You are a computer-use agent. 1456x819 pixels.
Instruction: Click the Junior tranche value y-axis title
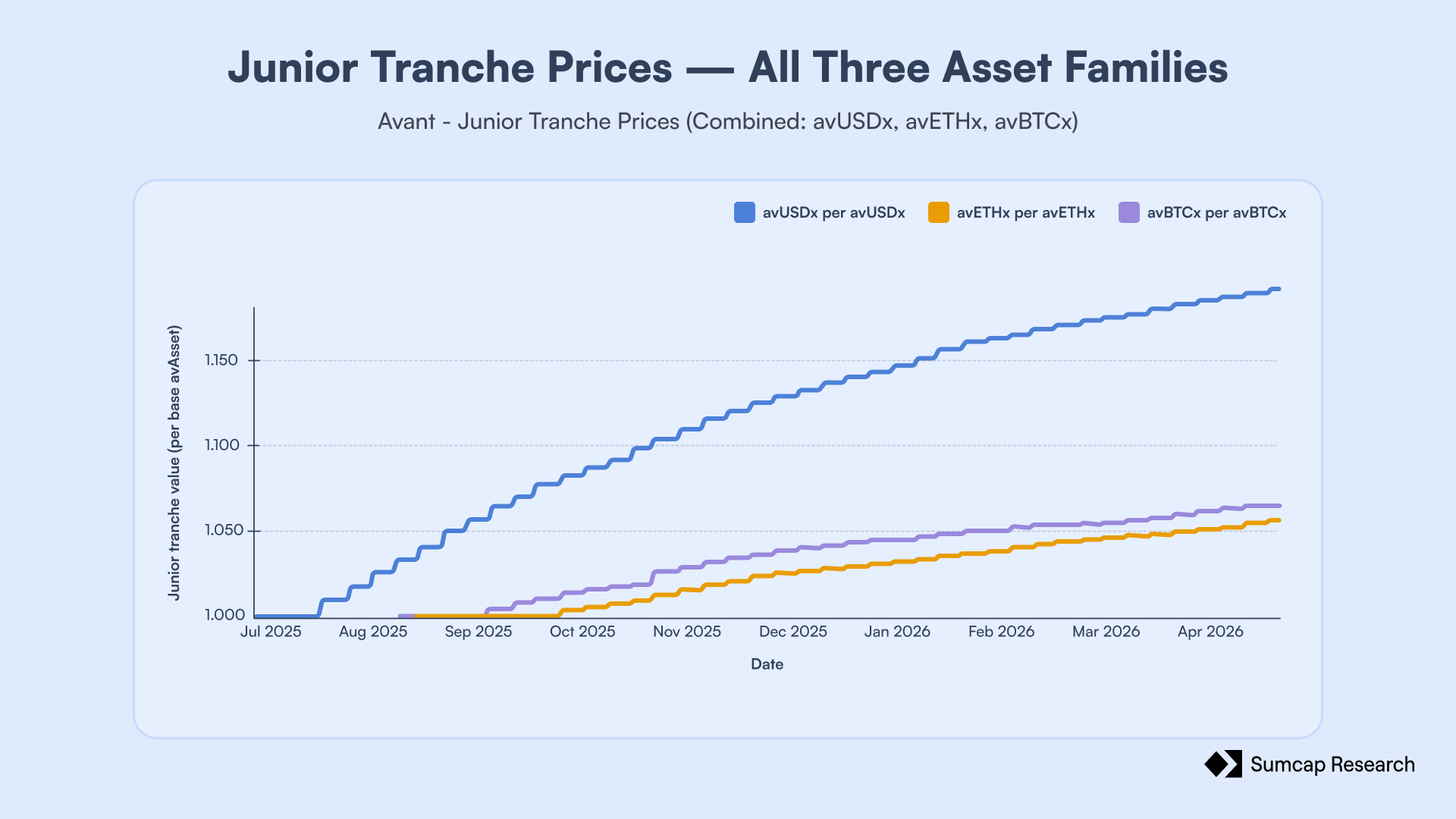174,463
